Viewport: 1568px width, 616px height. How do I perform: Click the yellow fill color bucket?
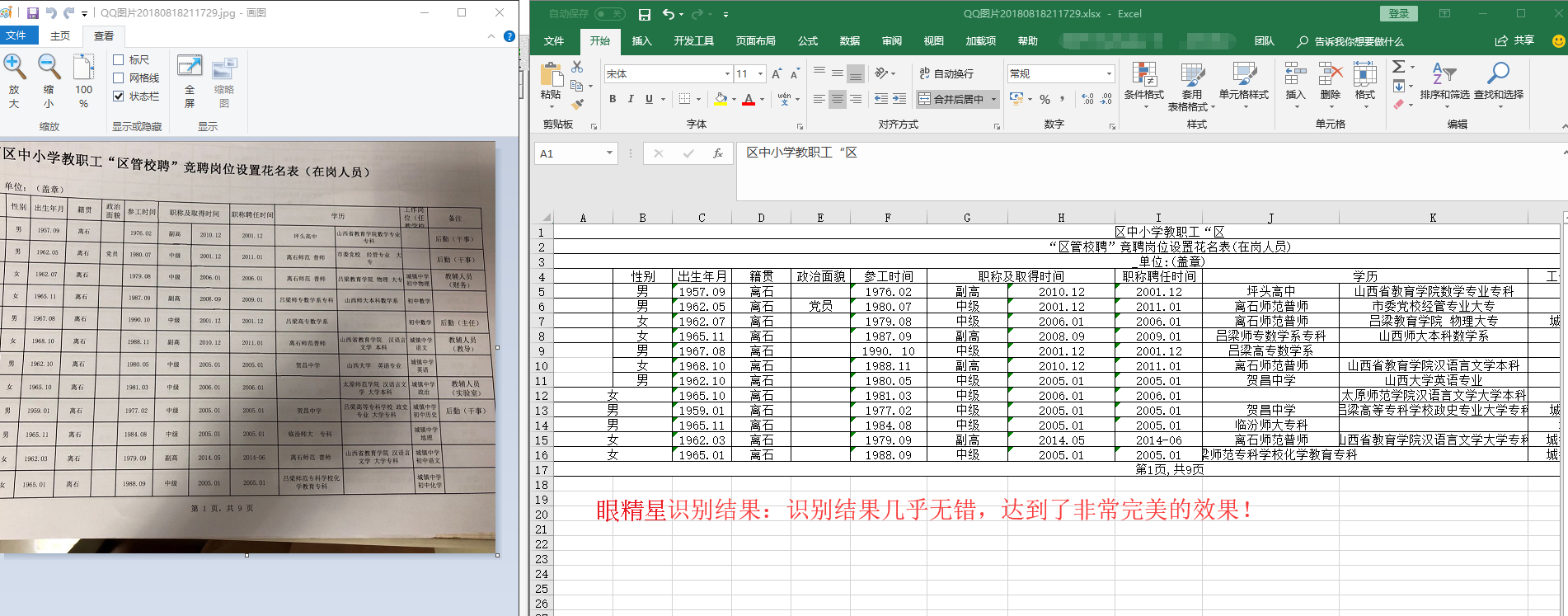click(x=721, y=99)
